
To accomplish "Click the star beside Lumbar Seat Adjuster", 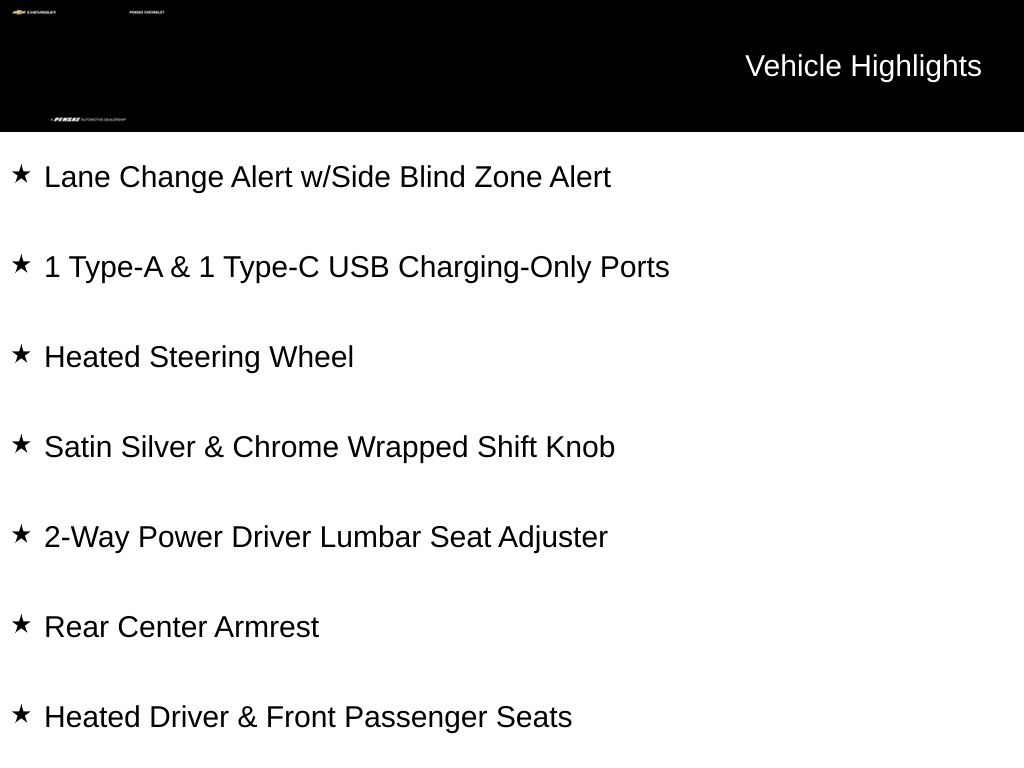I will click(21, 535).
